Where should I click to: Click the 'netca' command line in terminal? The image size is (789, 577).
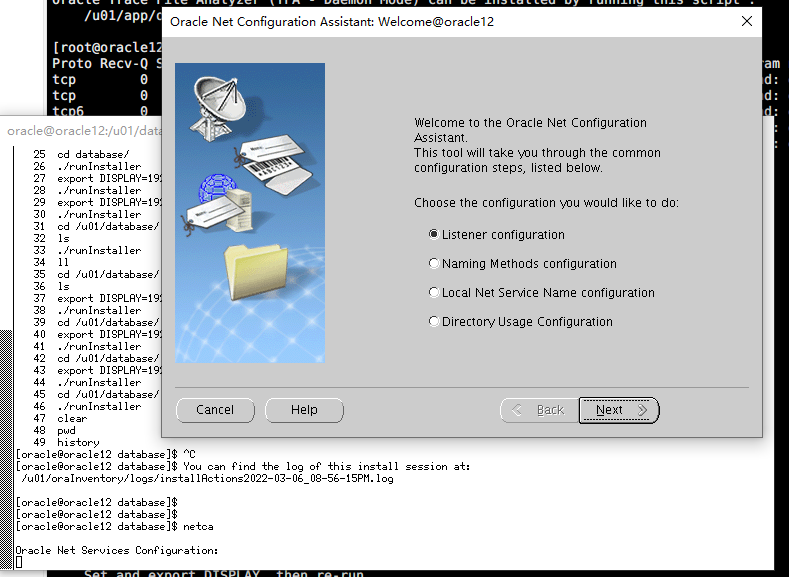pyautogui.click(x=115, y=527)
